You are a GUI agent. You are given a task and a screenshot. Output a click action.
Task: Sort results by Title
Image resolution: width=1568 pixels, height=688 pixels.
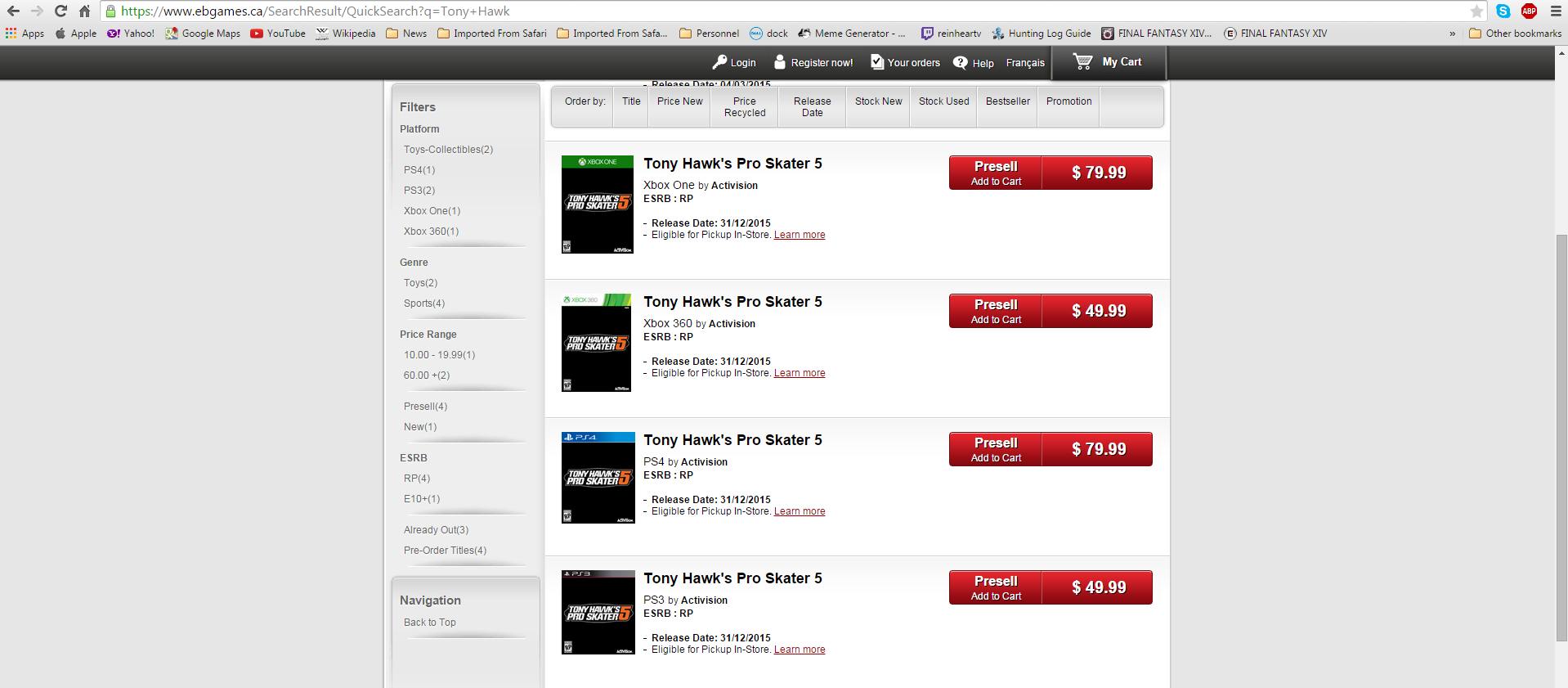point(631,101)
